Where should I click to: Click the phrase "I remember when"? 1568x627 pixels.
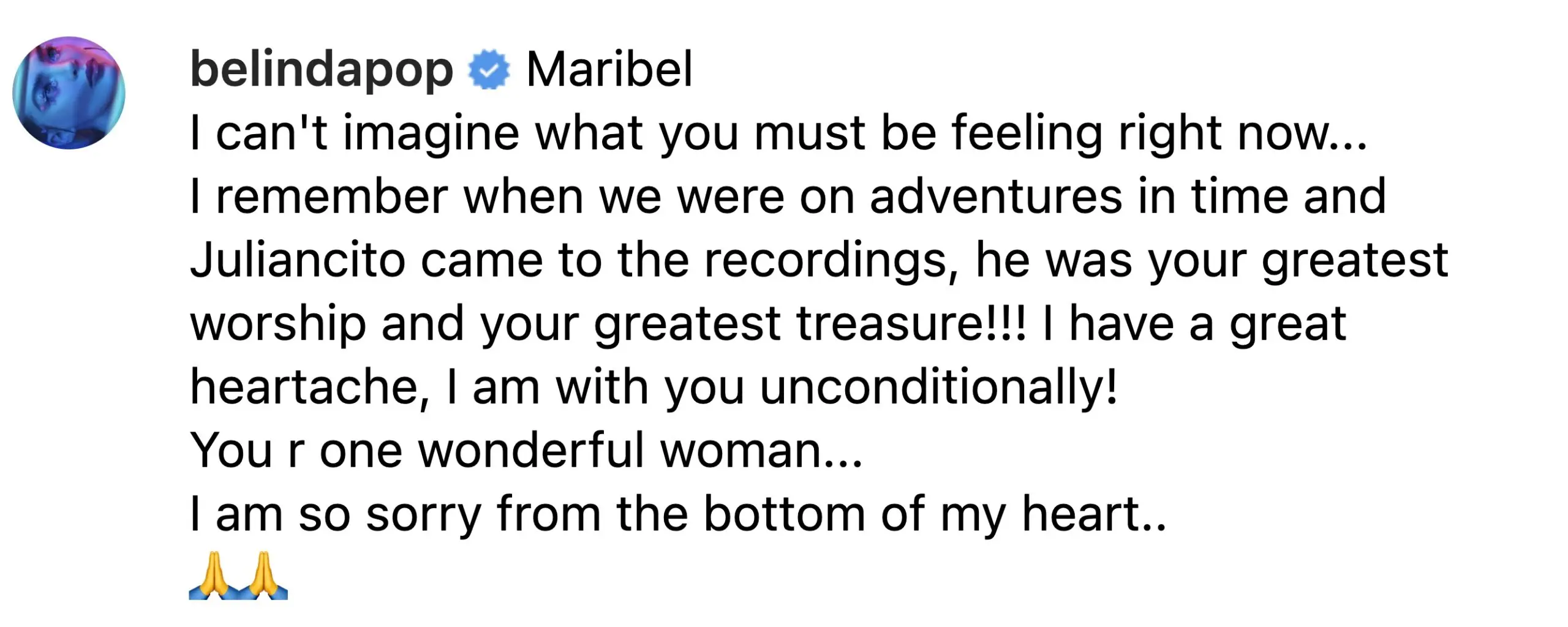386,197
